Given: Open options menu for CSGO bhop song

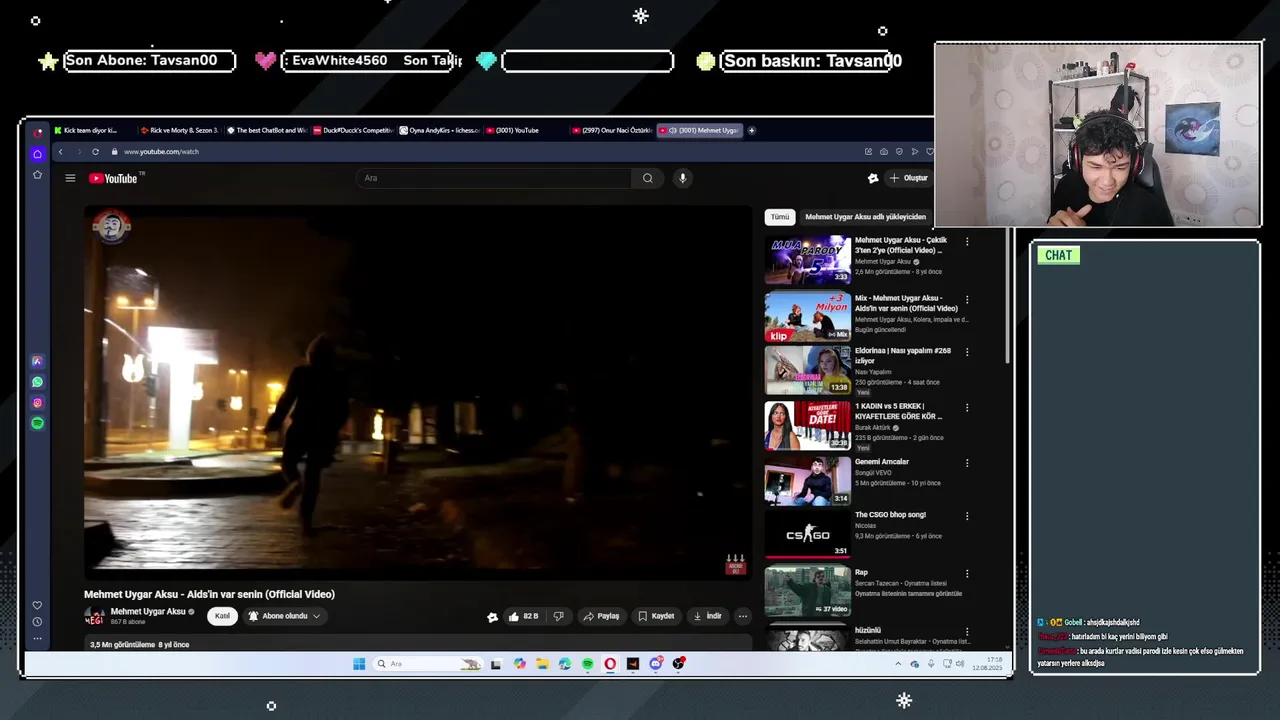Looking at the screenshot, I should (966, 516).
